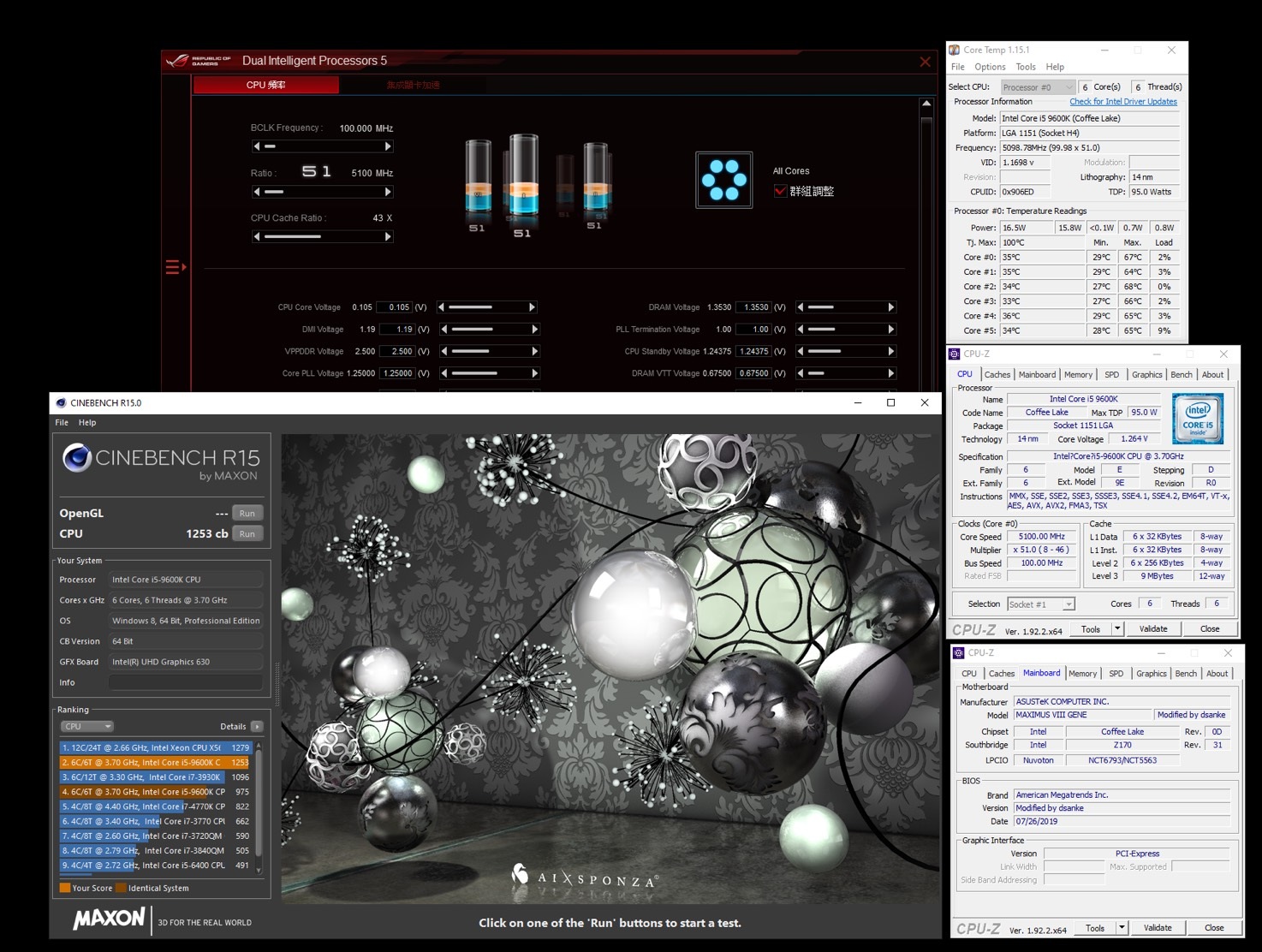Switch to Caches tab in upper CPU-Z window

997,374
